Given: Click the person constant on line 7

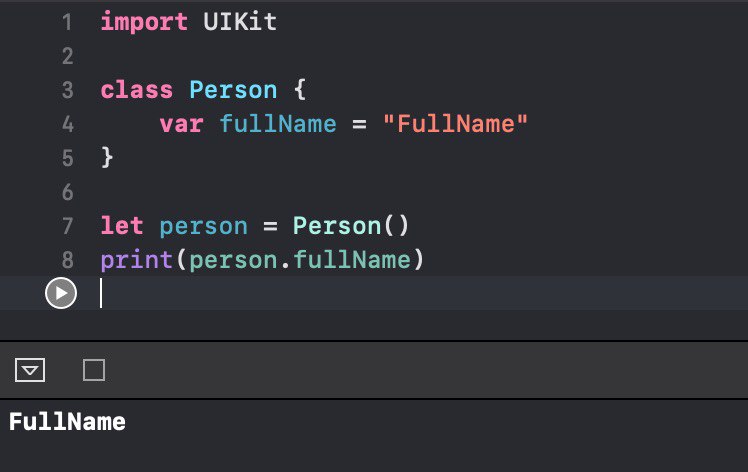Looking at the screenshot, I should 203,226.
